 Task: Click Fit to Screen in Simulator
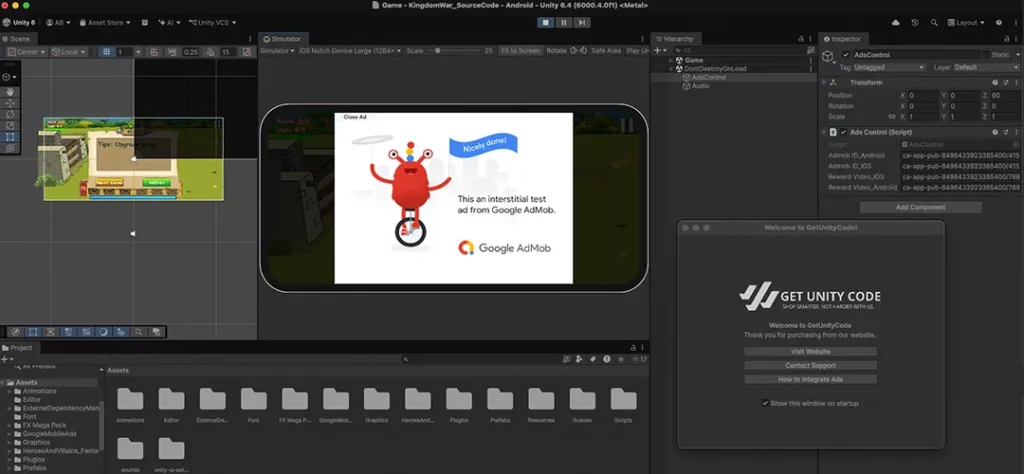(x=520, y=51)
